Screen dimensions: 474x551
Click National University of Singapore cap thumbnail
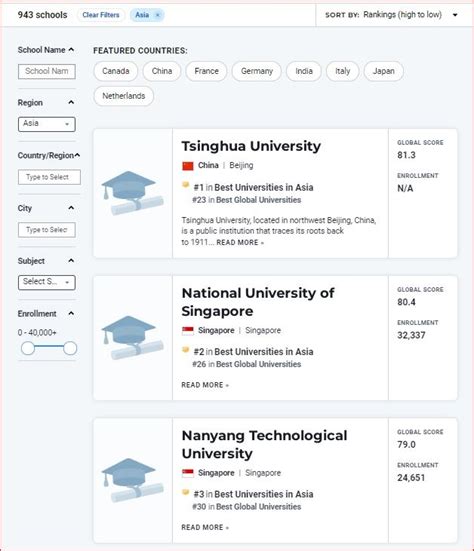(x=132, y=338)
